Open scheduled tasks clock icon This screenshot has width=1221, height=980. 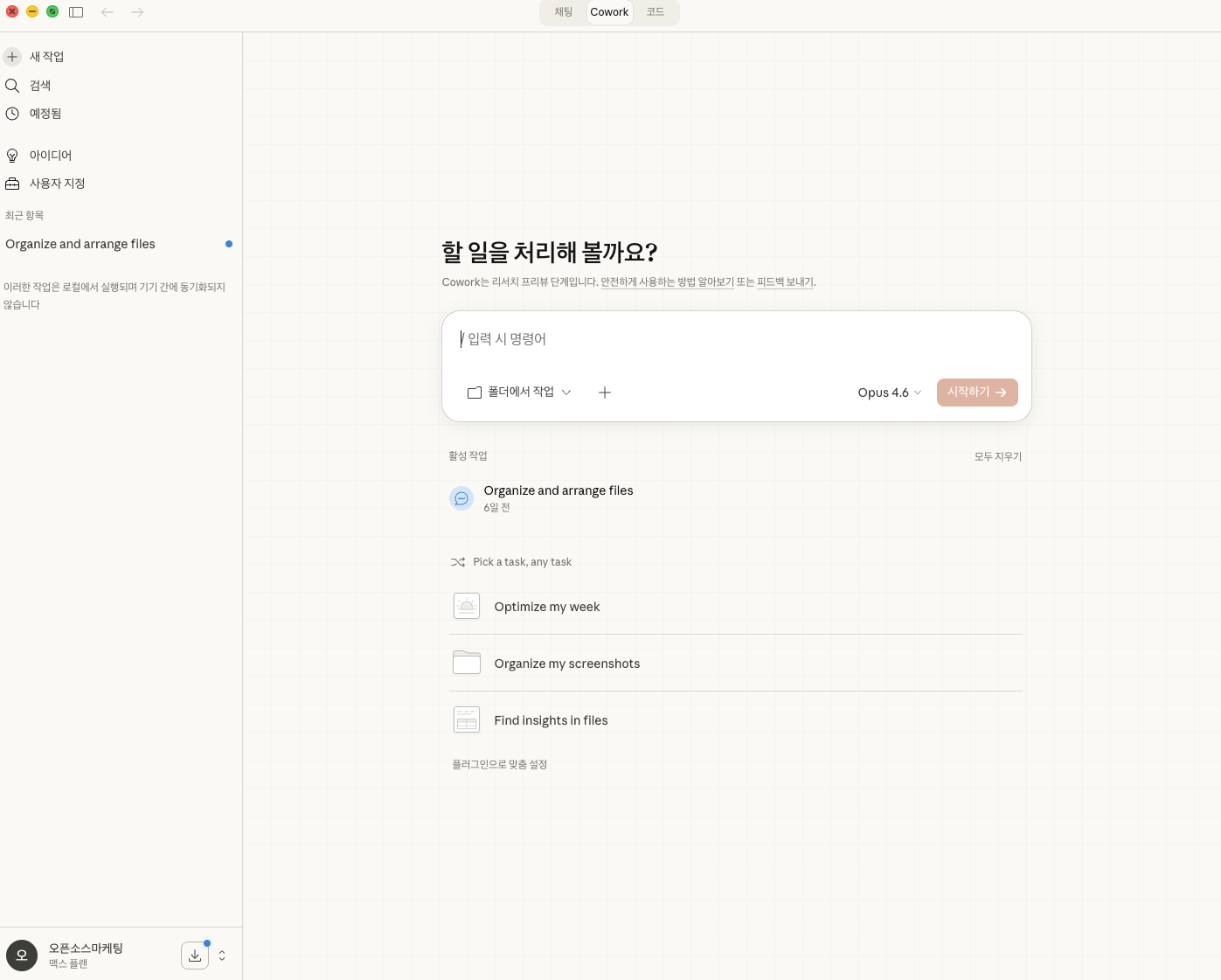coord(12,114)
